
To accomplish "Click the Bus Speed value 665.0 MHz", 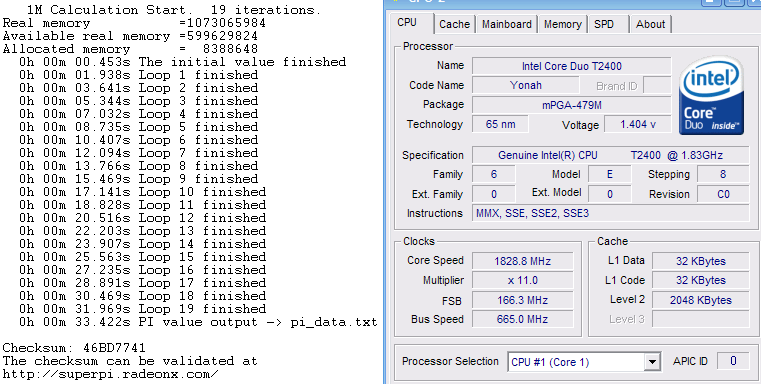I will [523, 319].
